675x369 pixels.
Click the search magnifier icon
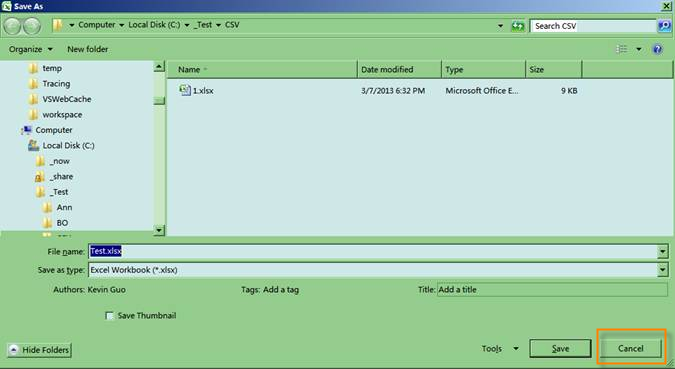point(664,26)
